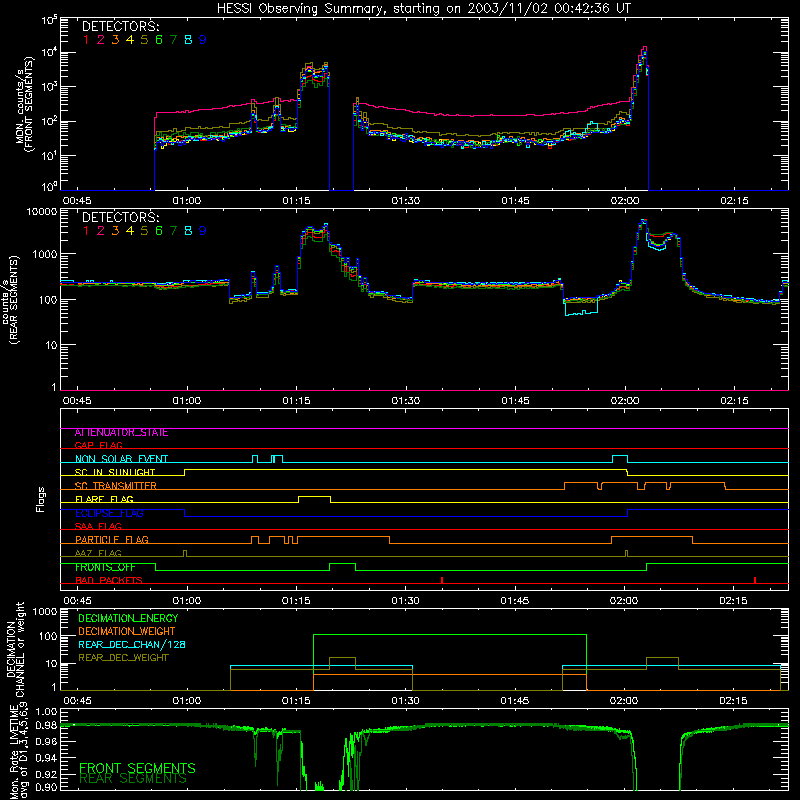Click the first red BAD_PACKETS tick mark near 01:35

[x=442, y=580]
